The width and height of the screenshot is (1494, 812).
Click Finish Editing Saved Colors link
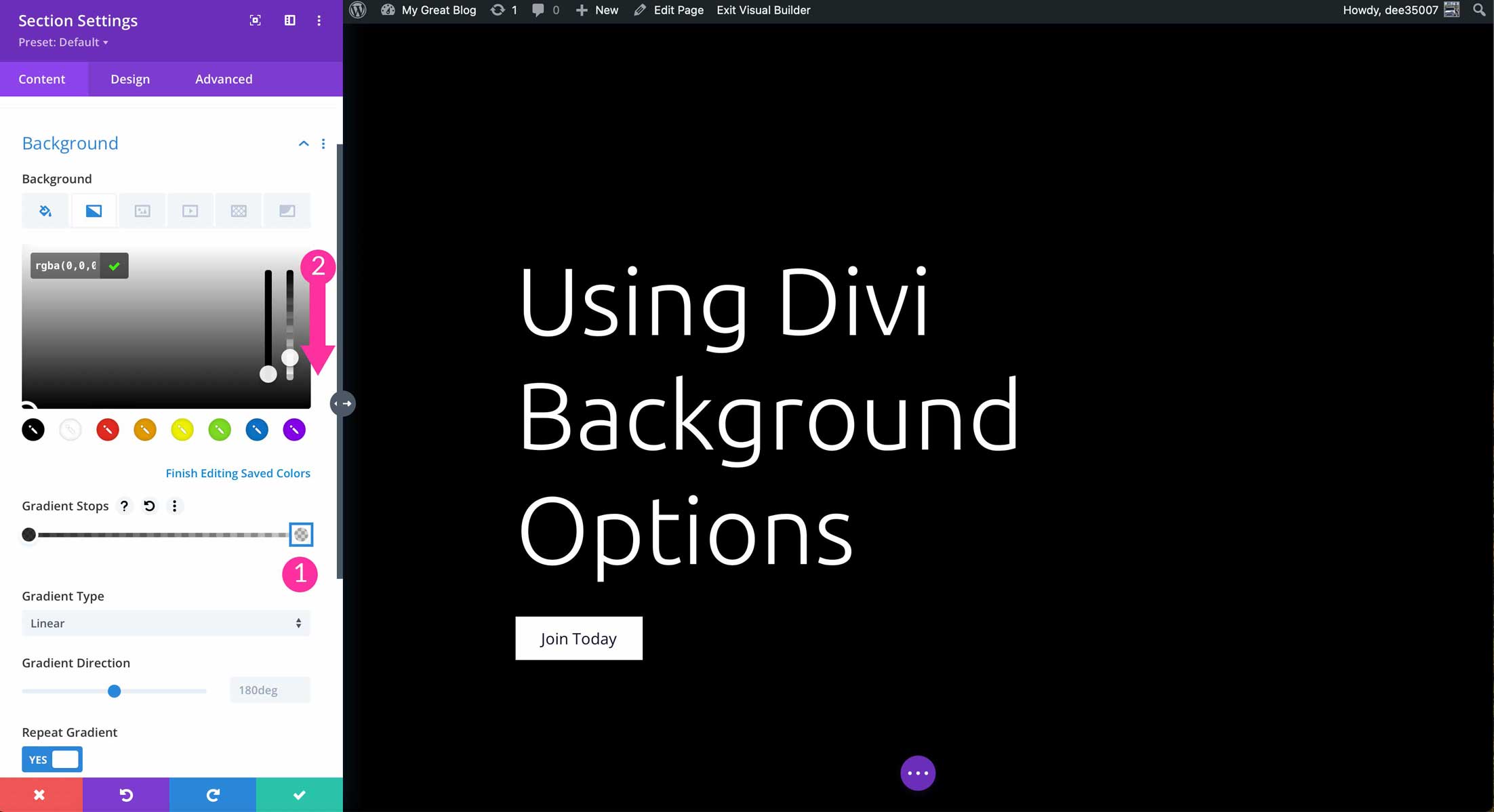click(238, 472)
